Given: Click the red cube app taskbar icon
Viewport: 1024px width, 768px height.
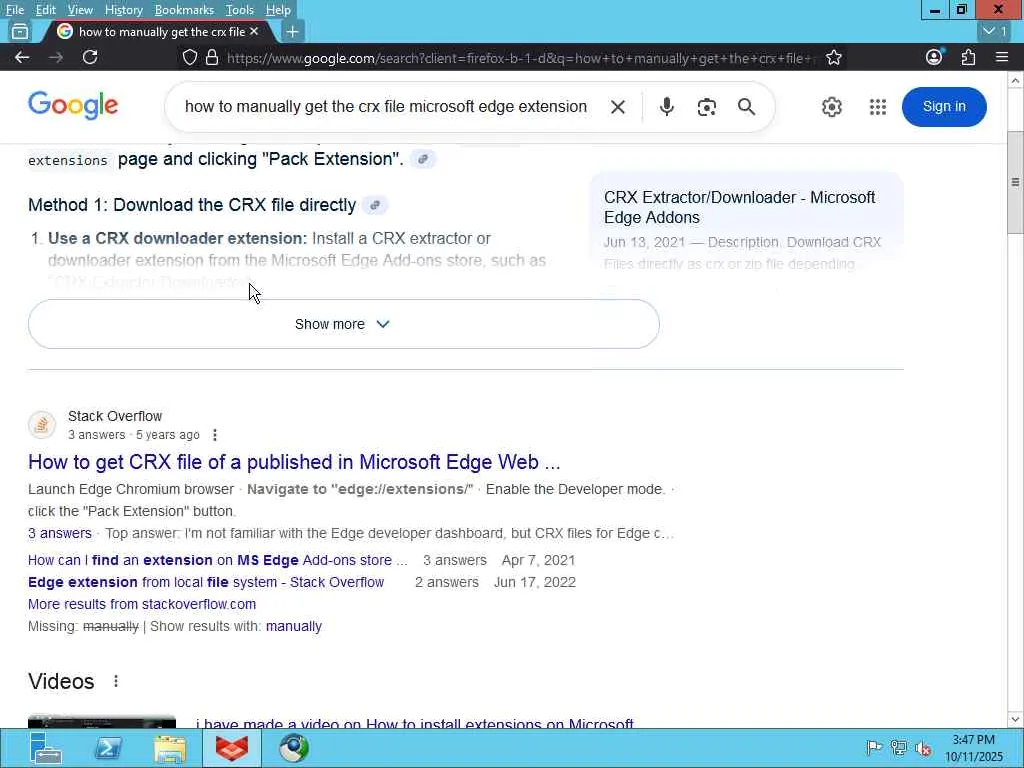Looking at the screenshot, I should tap(232, 748).
